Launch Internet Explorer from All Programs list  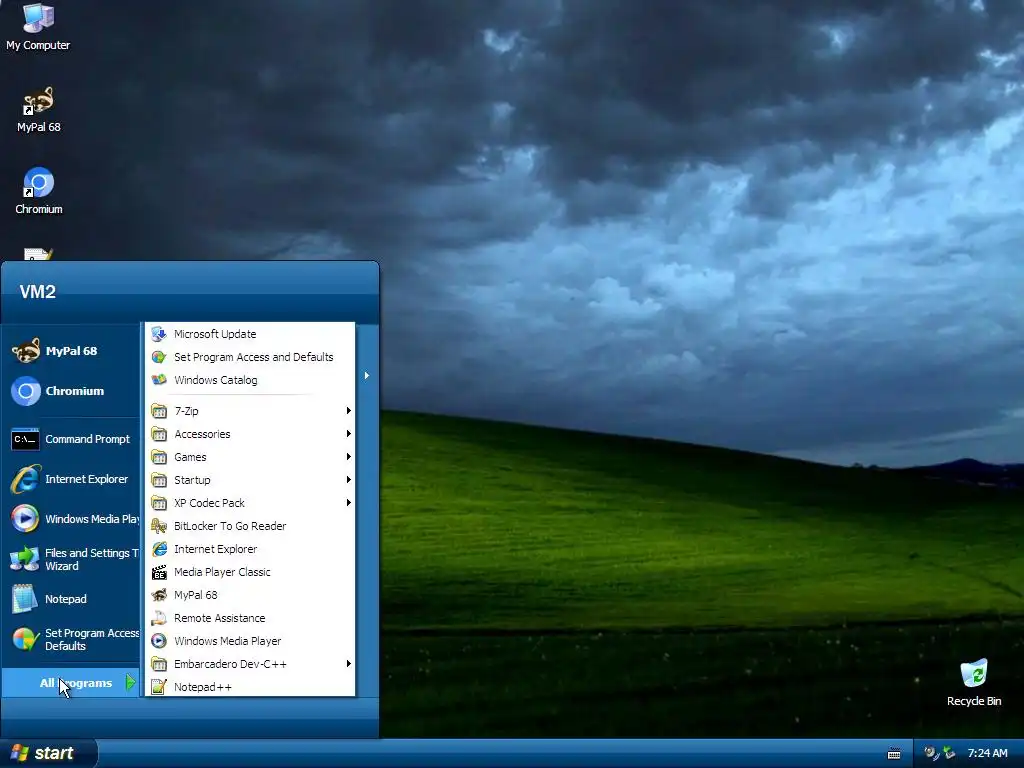point(250,549)
